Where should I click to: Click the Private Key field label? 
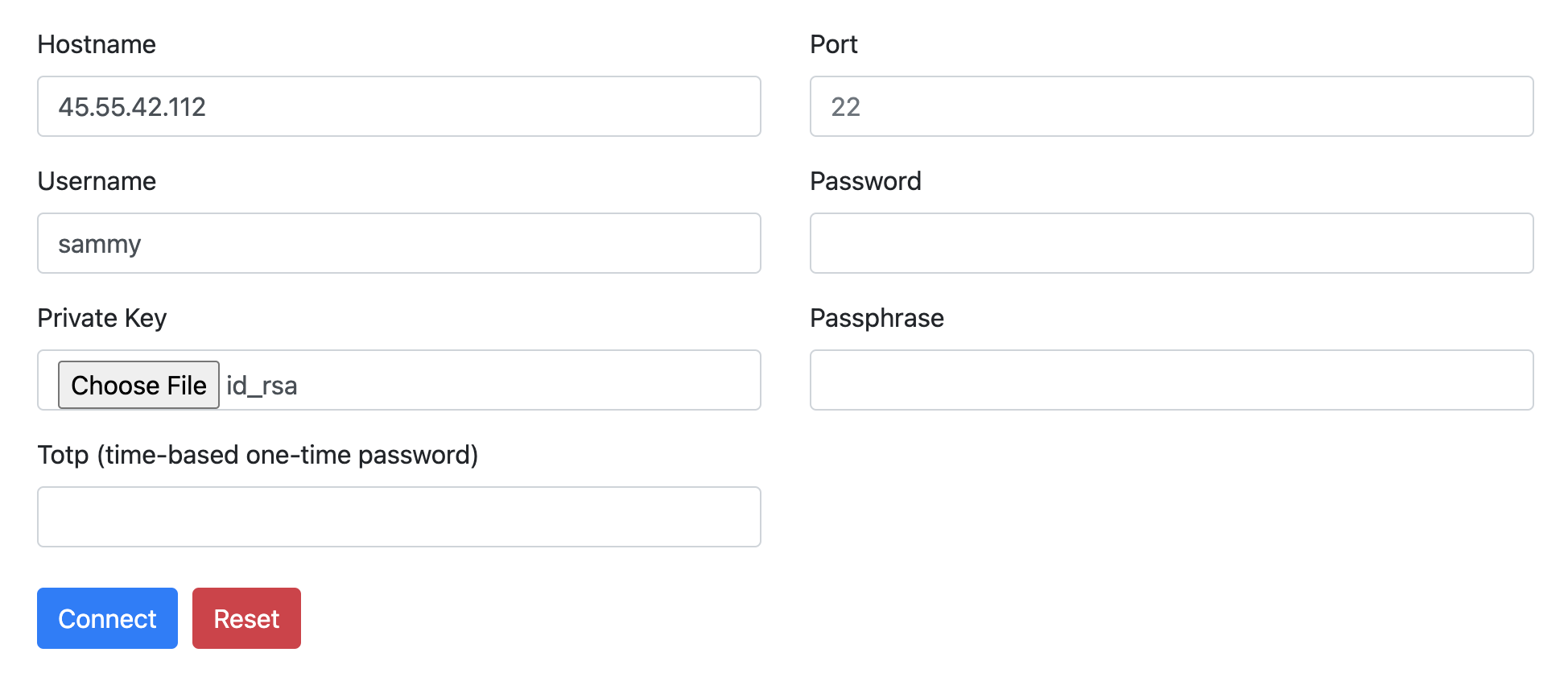pos(101,319)
